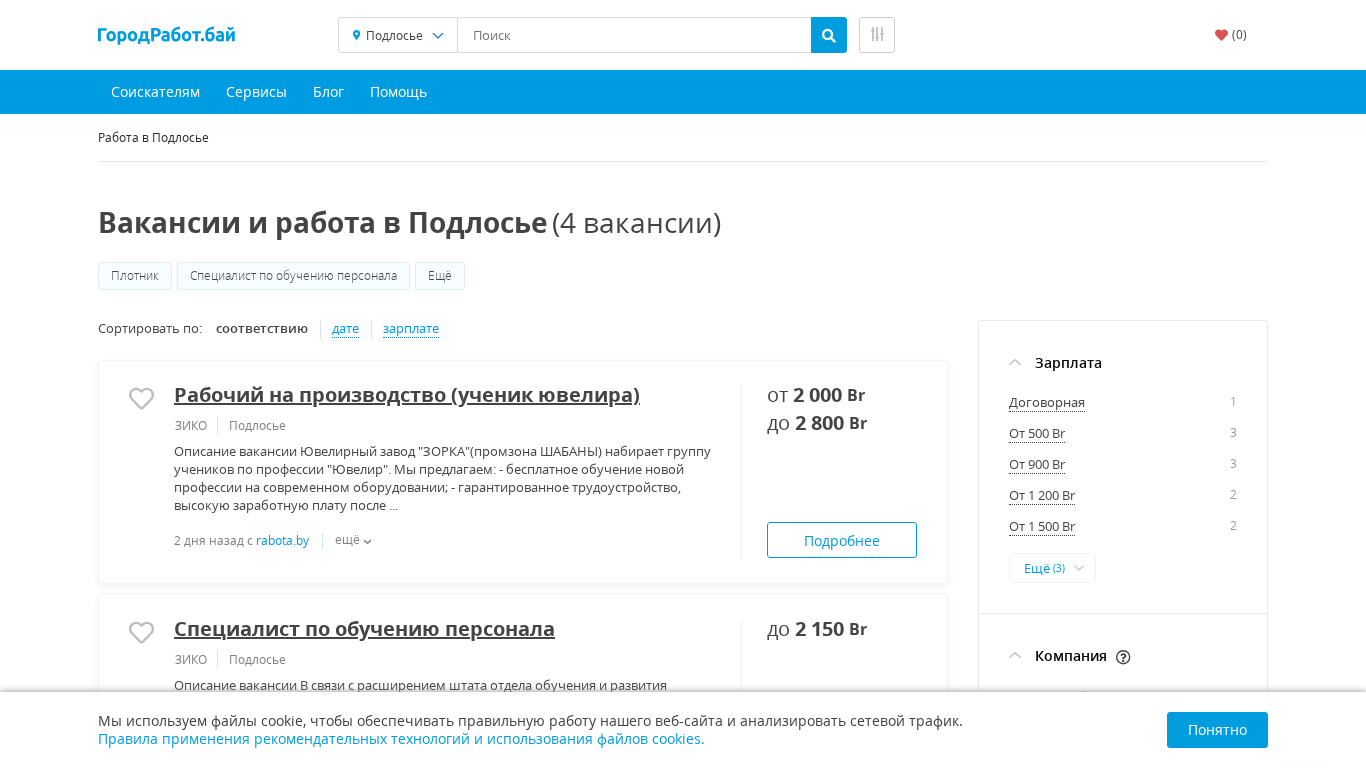Collapse the Компания filter section
The image size is (1366, 768).
coord(1015,656)
